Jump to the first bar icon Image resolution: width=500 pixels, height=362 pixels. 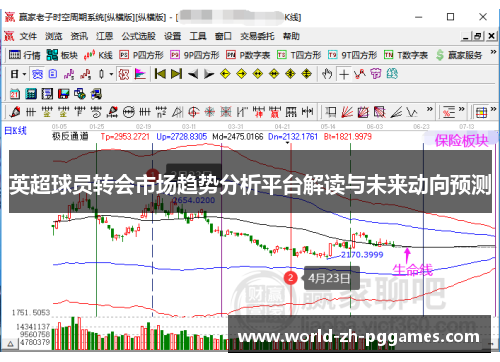[160, 74]
